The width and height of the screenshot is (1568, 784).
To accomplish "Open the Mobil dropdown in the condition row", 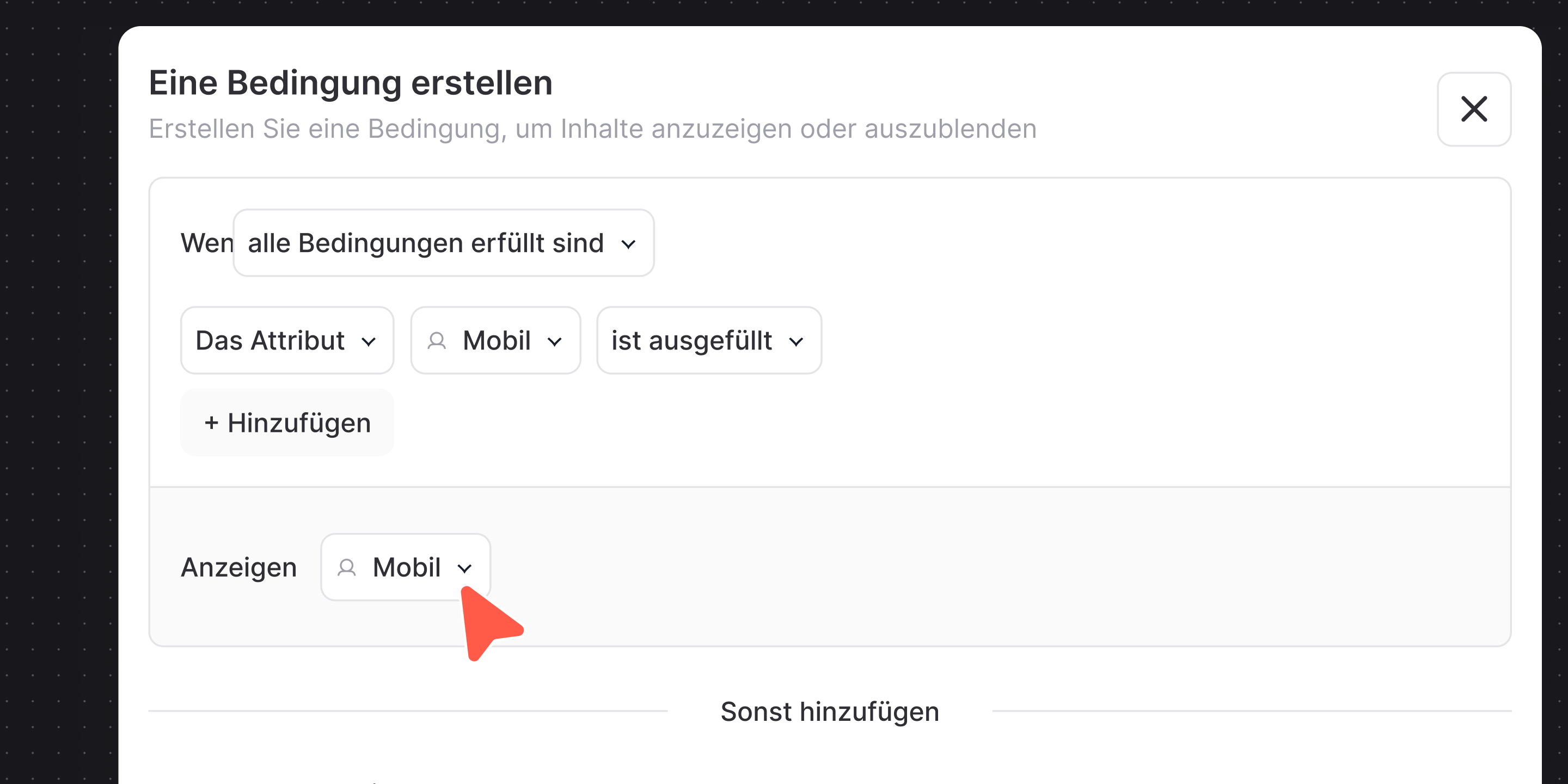I will tap(495, 340).
